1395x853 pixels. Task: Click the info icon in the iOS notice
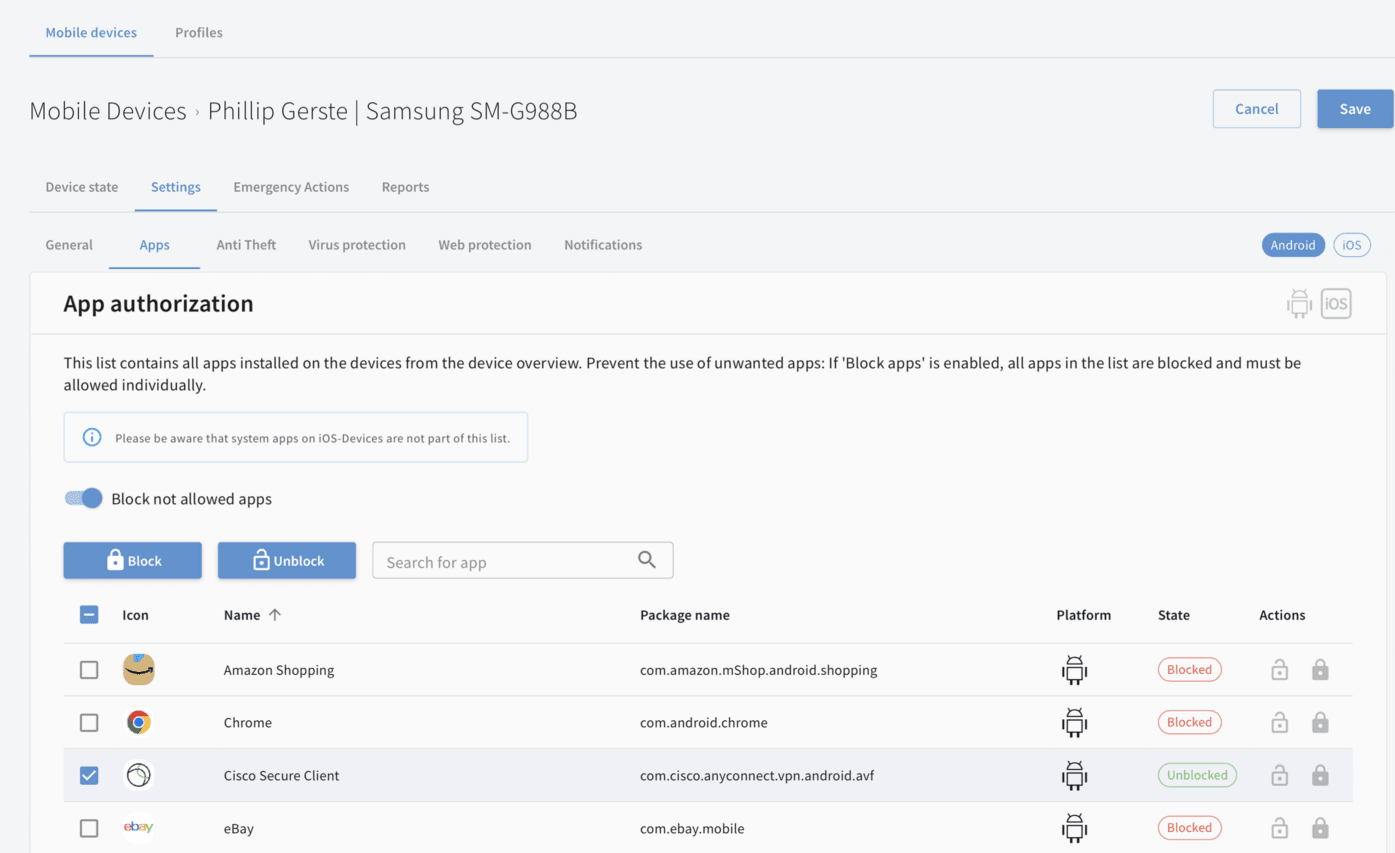click(x=92, y=437)
